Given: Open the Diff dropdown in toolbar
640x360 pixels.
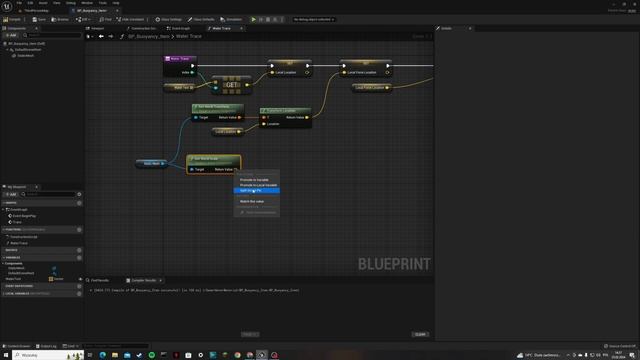Looking at the screenshot, I should [83, 20].
